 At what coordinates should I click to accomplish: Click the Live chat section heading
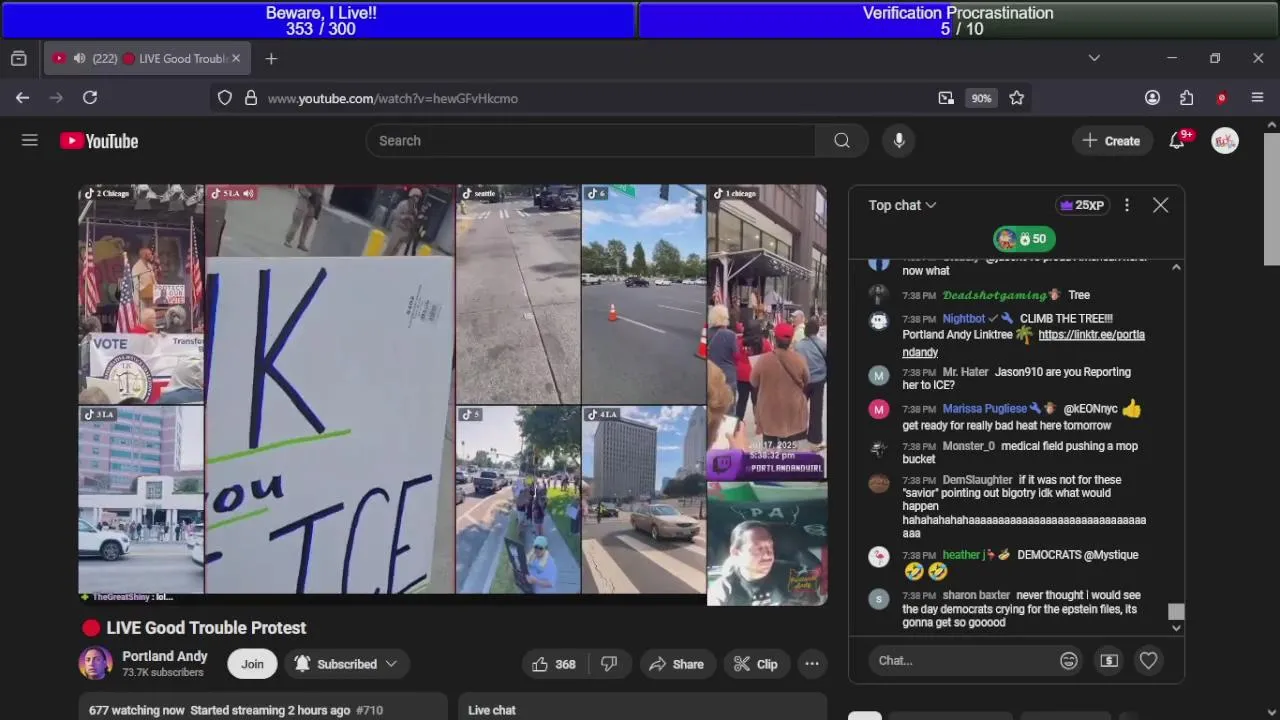[492, 710]
